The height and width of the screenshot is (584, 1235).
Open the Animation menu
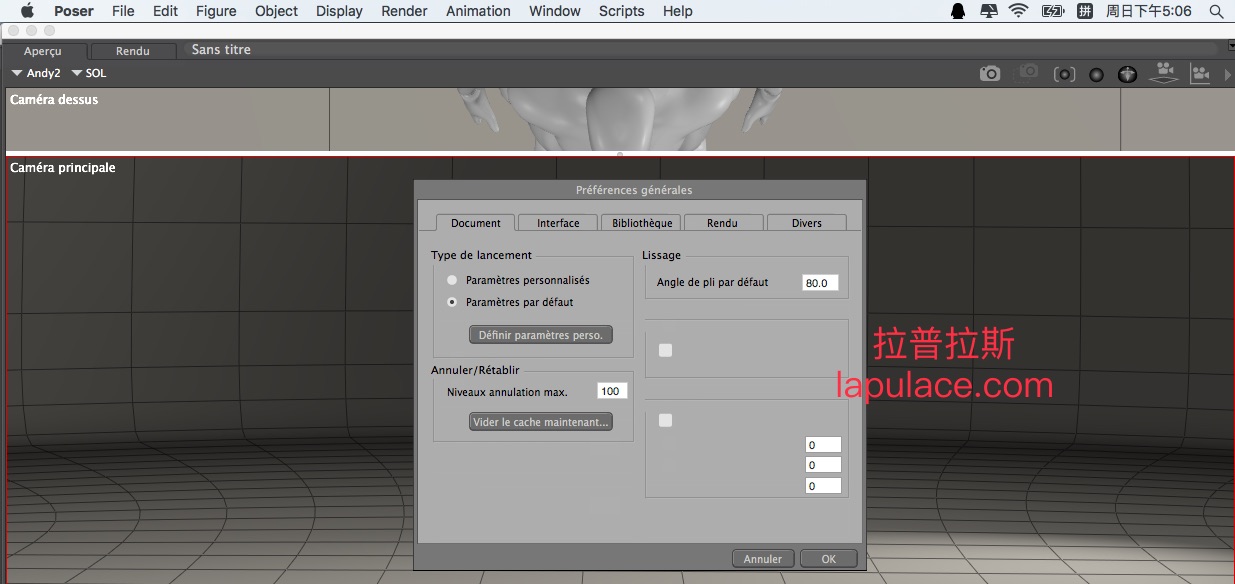click(478, 11)
